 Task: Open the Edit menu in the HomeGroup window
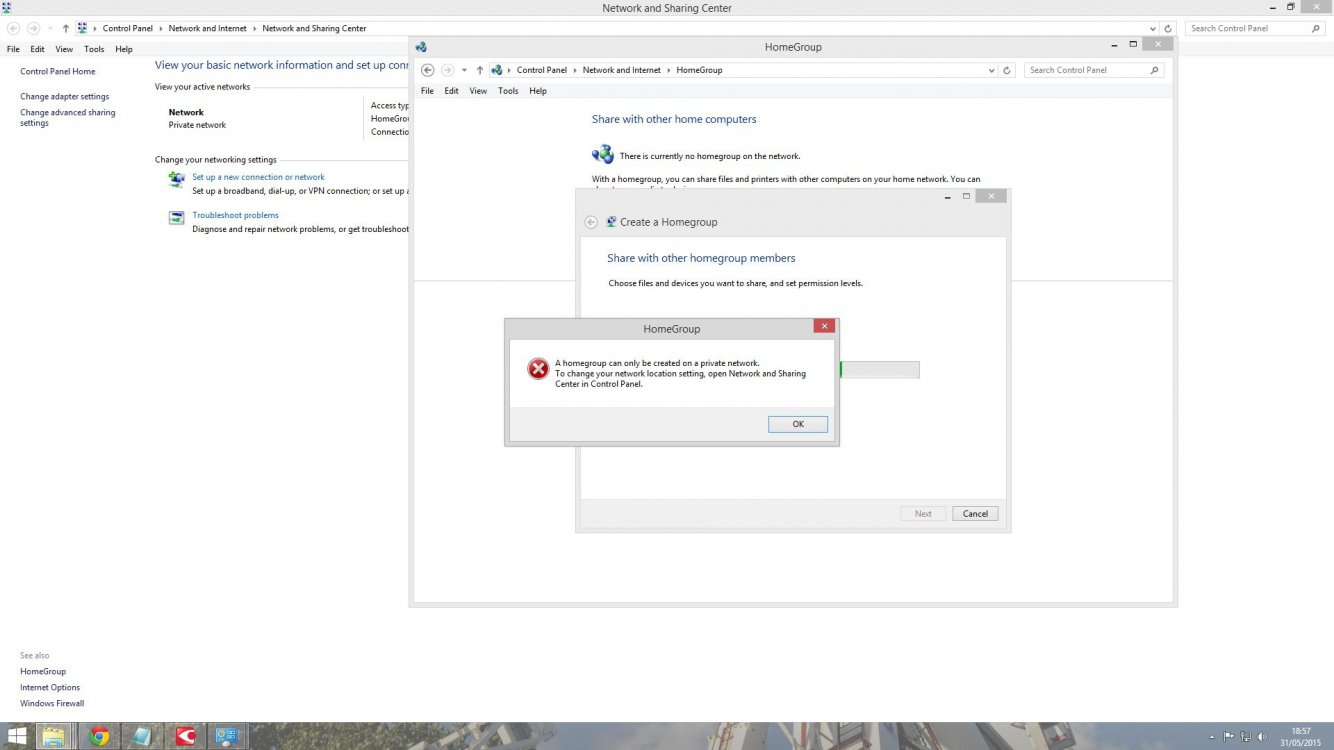452,91
